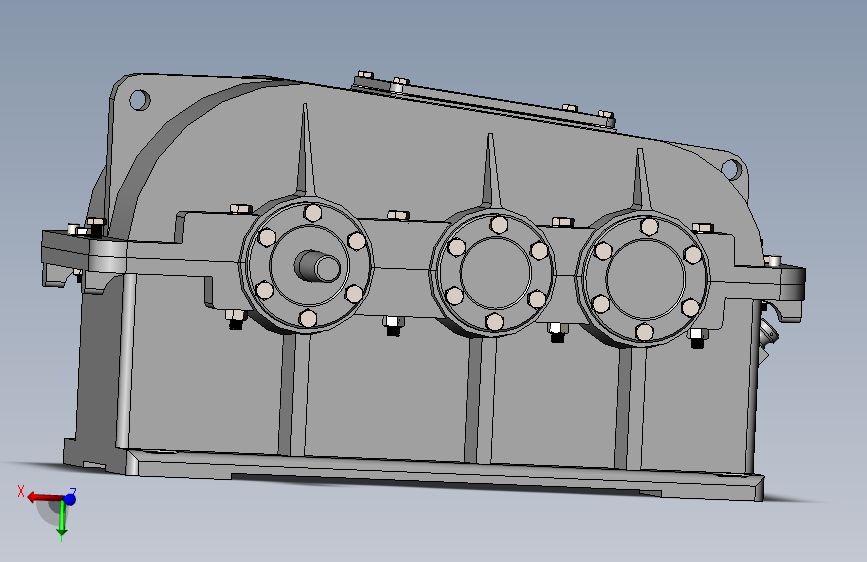Click the red X axis arrow of the triad

[43, 497]
